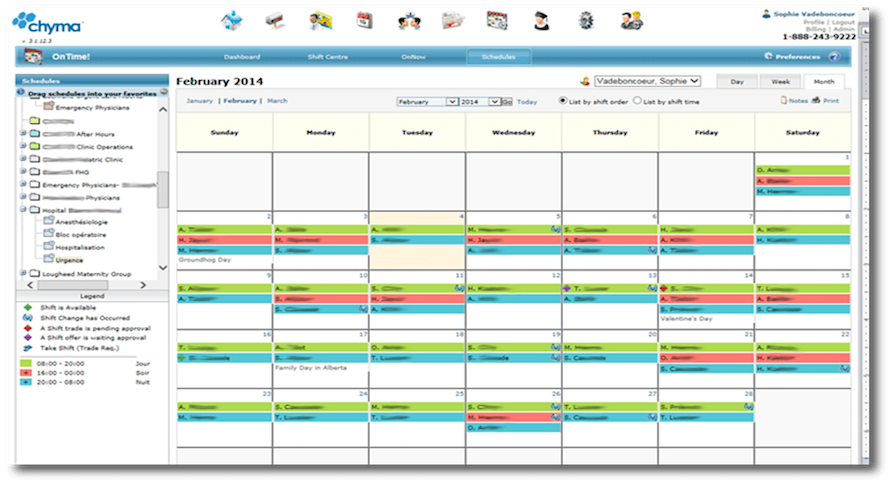Click the Print printer icon
This screenshot has height=500, width=890.
(x=816, y=100)
